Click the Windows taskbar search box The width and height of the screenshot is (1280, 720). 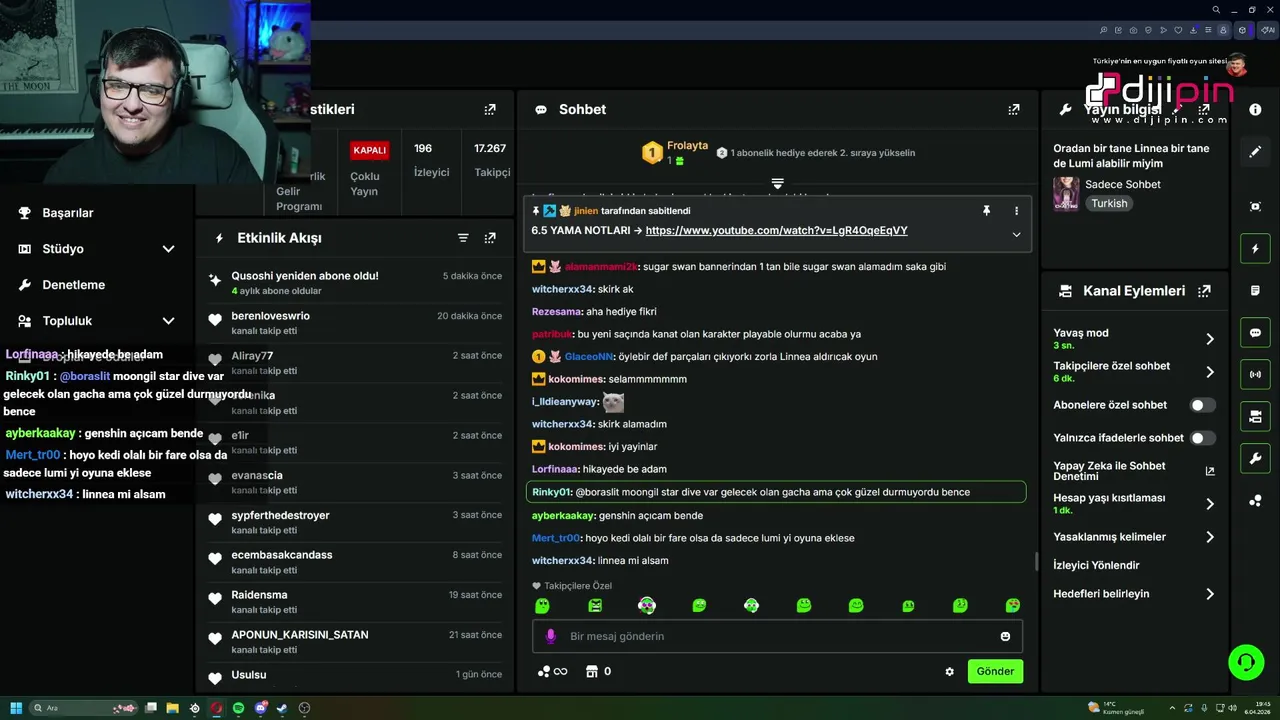pos(85,708)
